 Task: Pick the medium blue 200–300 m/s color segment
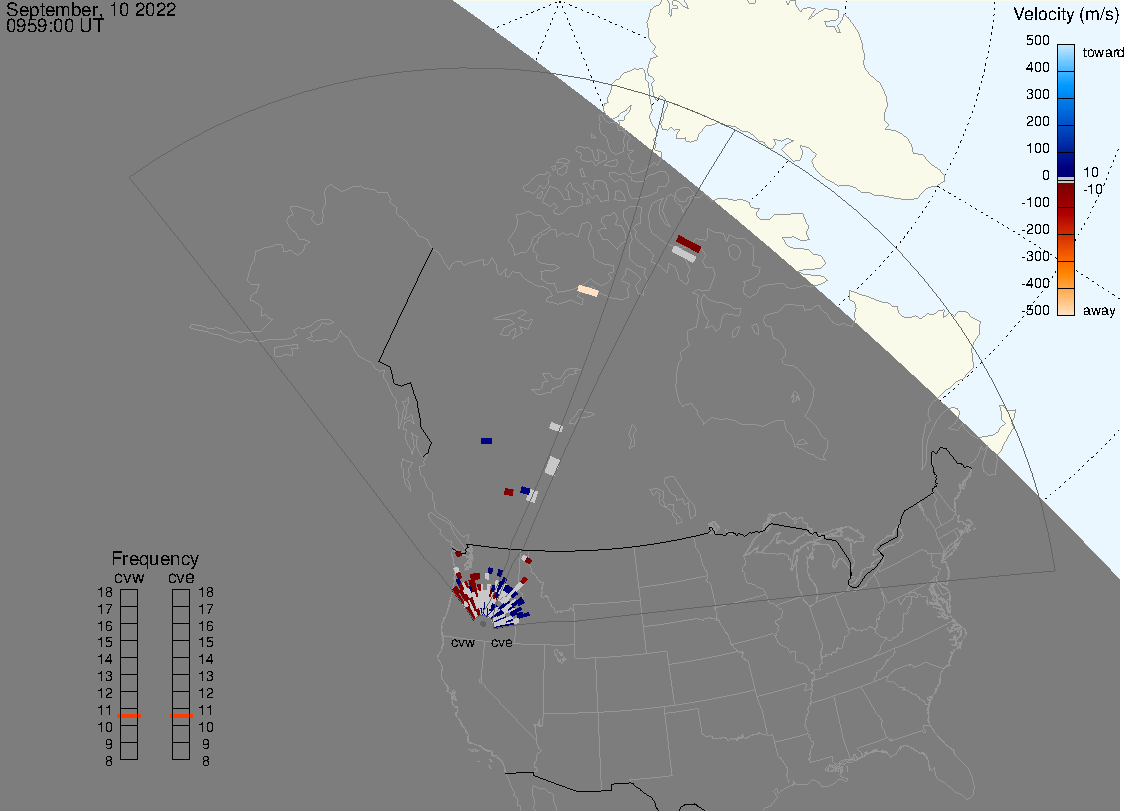1066,111
